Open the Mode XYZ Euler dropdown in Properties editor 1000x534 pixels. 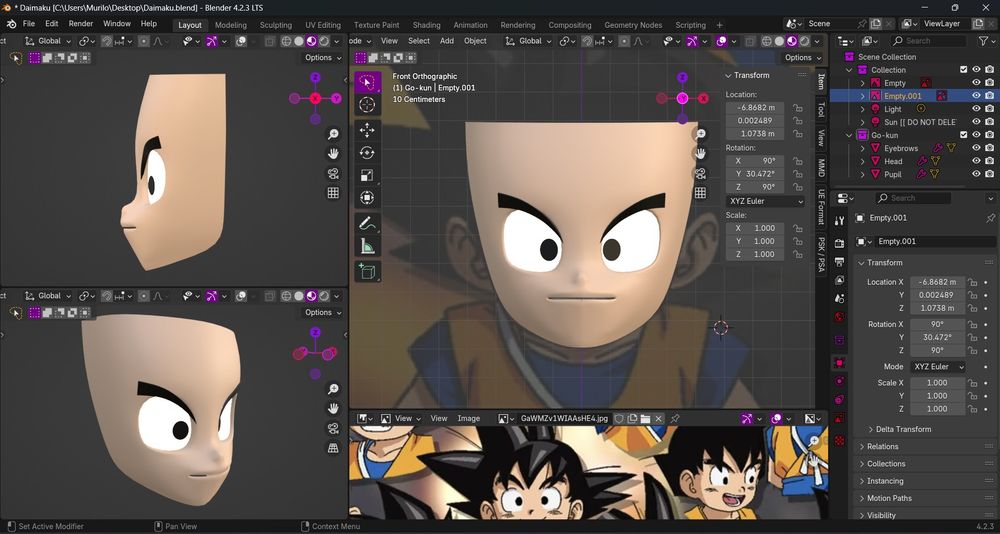coord(937,367)
